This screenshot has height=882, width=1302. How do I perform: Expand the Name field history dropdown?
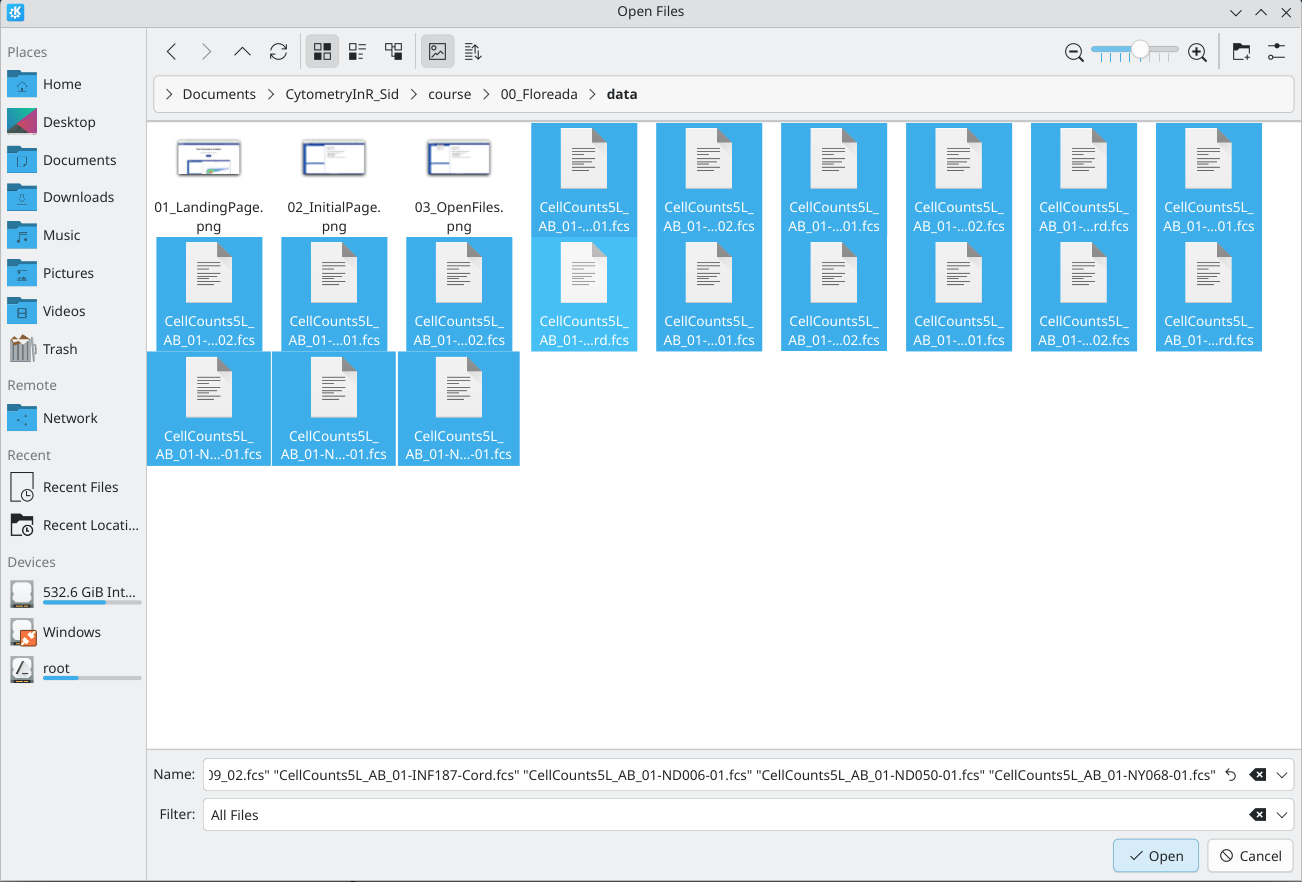pos(1283,775)
